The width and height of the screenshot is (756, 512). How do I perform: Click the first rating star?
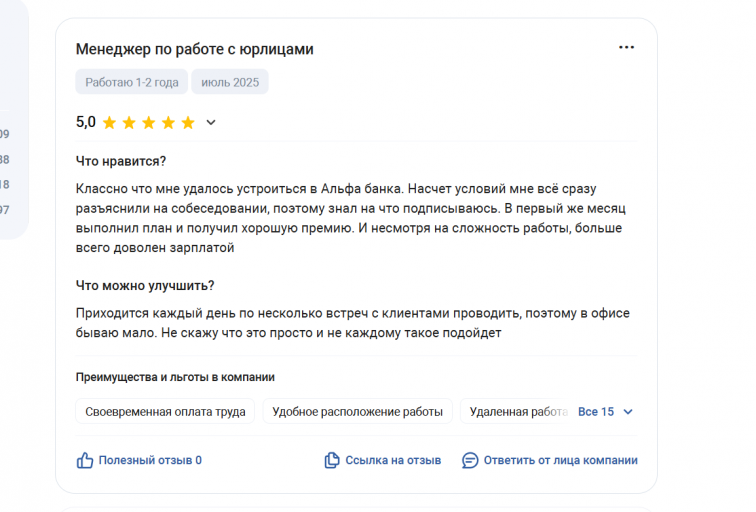pos(109,122)
